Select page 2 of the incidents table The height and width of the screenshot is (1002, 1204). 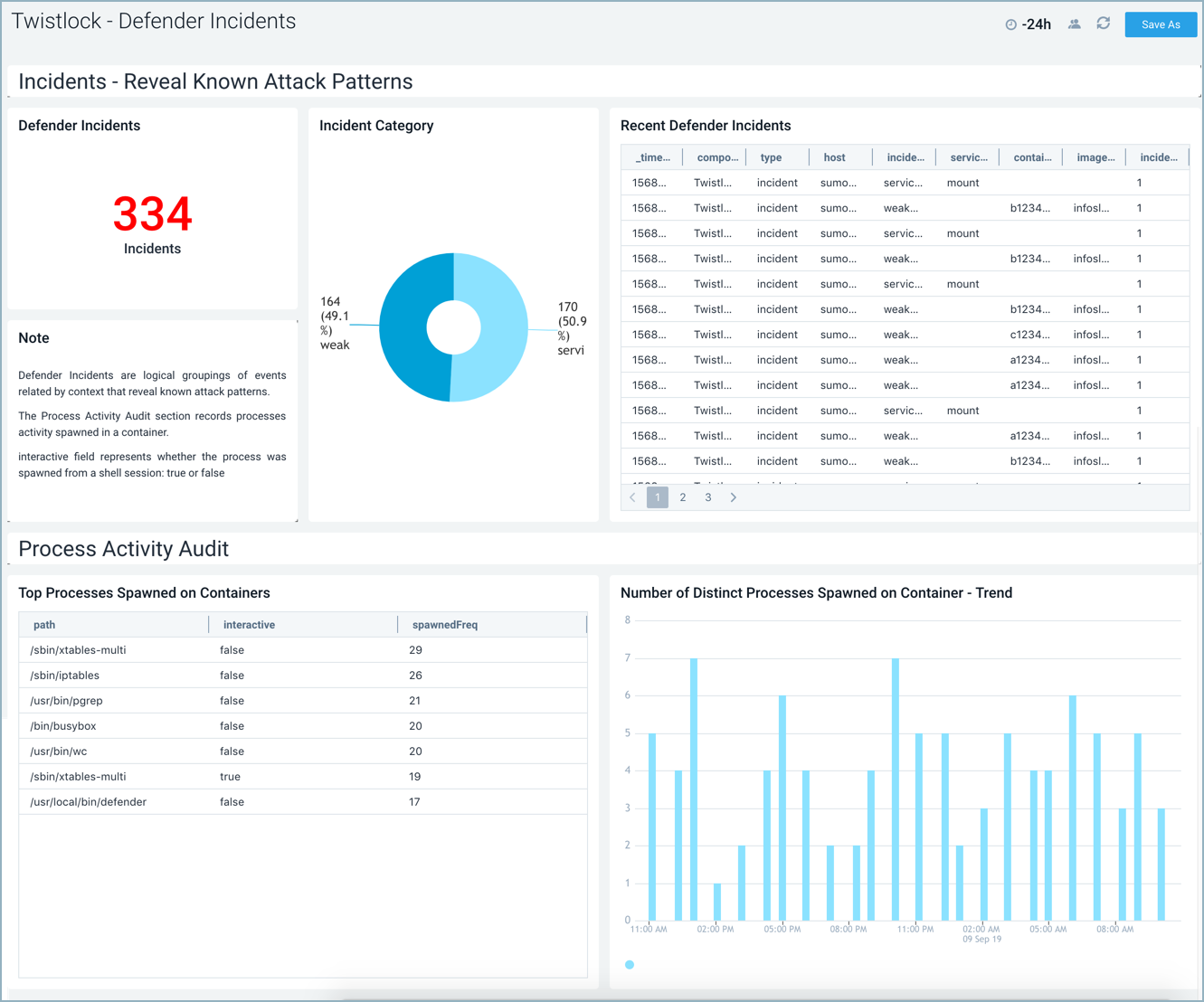[x=683, y=496]
